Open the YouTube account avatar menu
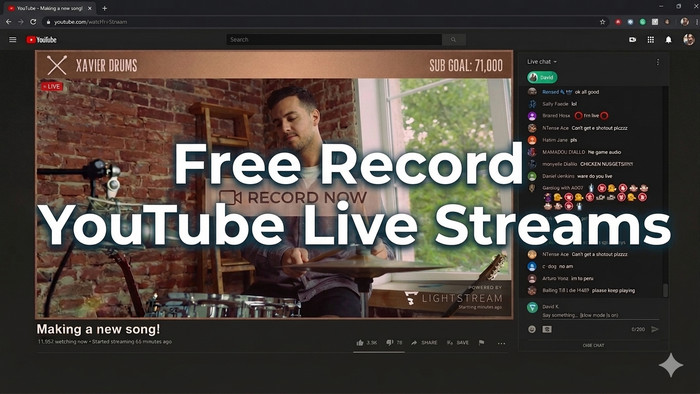Viewport: 700px width, 394px height. coord(688,39)
